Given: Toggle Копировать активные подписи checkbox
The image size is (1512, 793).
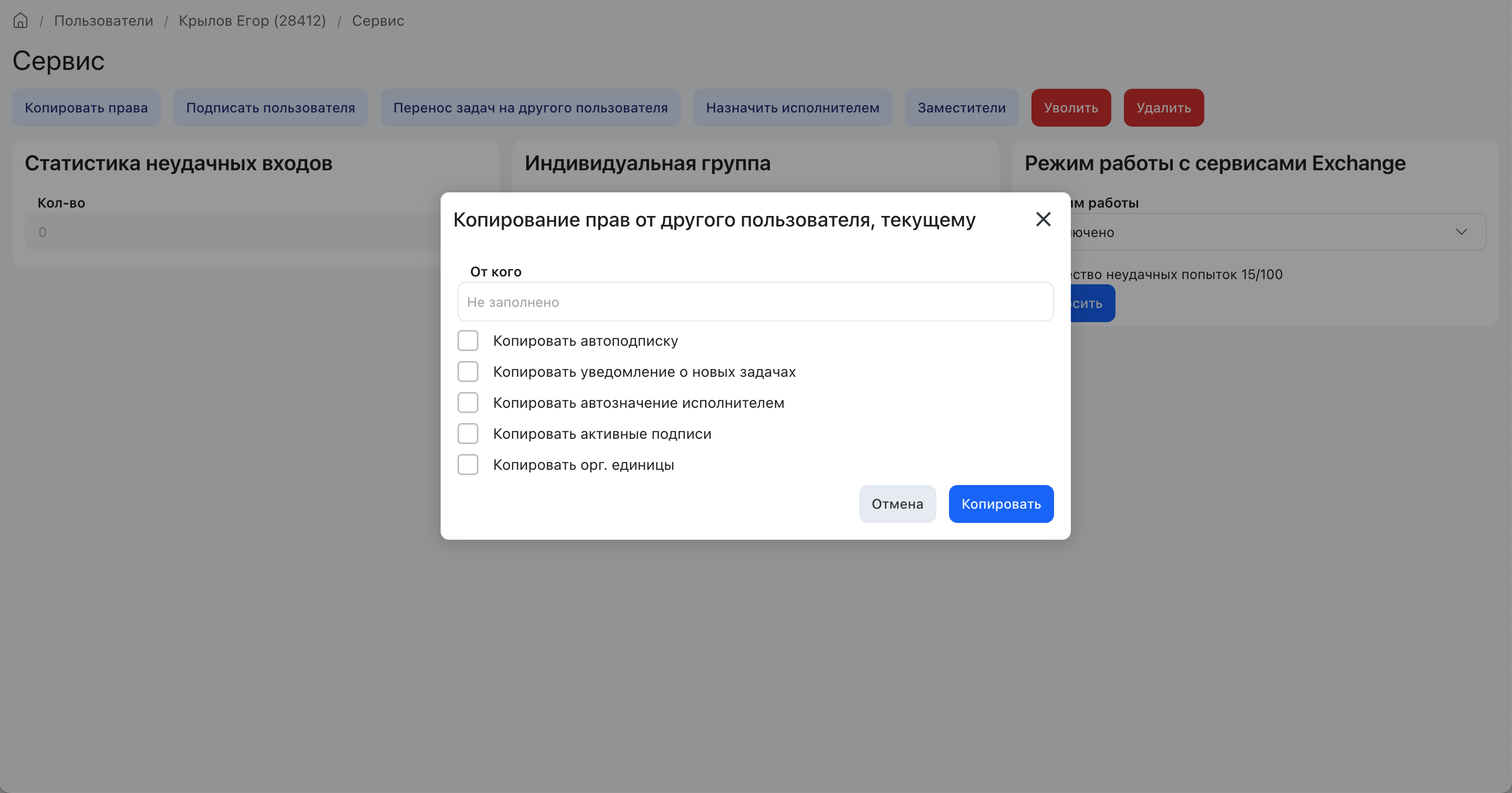Looking at the screenshot, I should 468,434.
